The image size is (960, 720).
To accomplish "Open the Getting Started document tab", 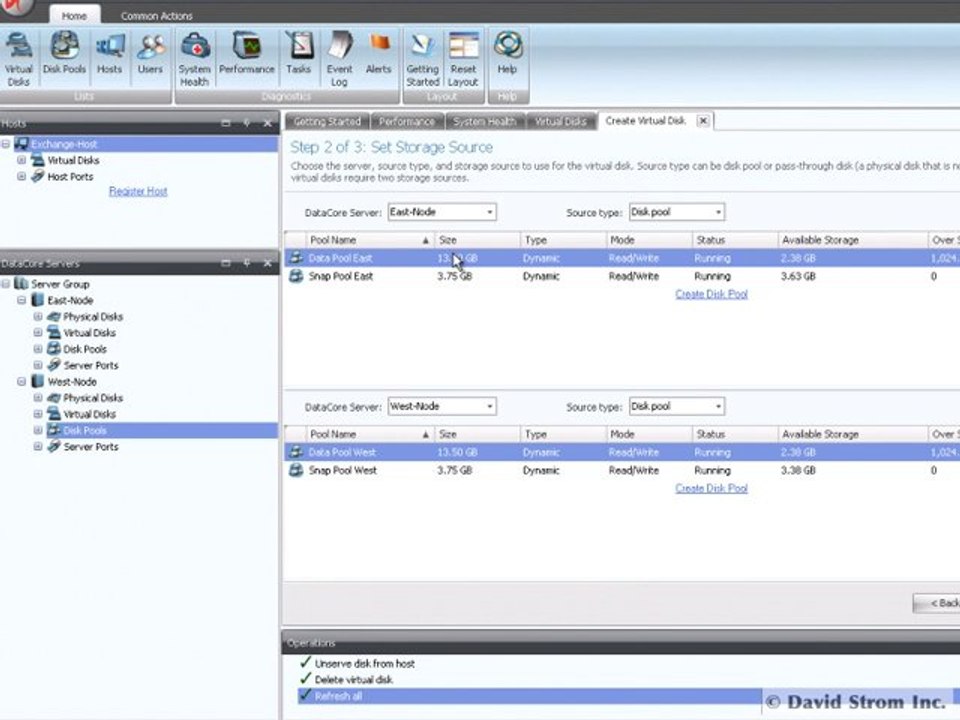I will tap(327, 121).
